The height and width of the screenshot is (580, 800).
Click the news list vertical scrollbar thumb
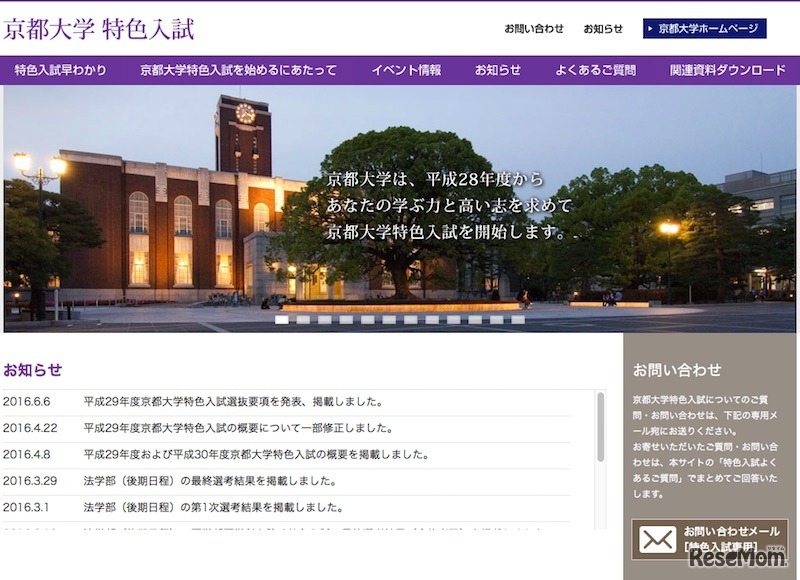tap(601, 427)
